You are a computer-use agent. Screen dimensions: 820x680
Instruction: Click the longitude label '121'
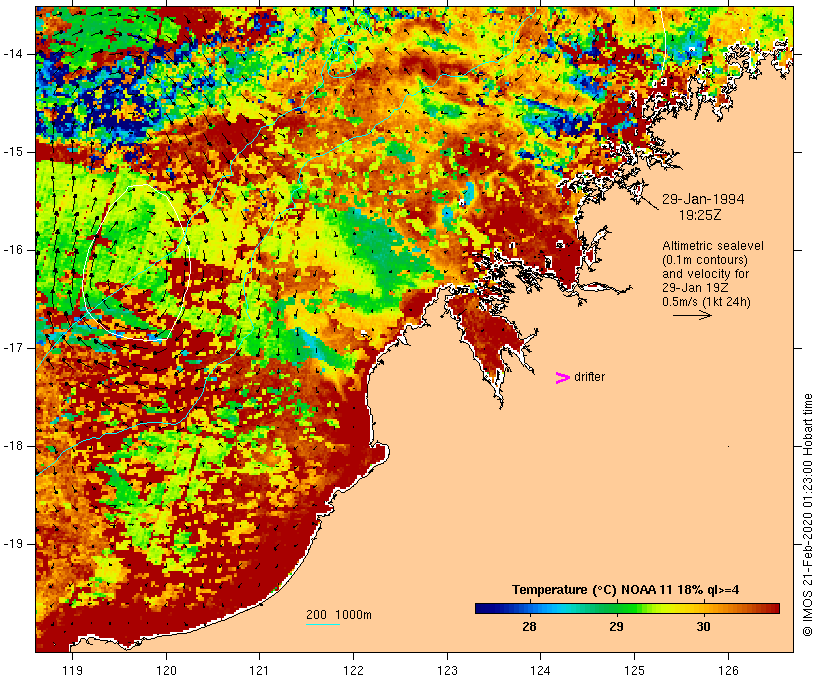tap(259, 670)
